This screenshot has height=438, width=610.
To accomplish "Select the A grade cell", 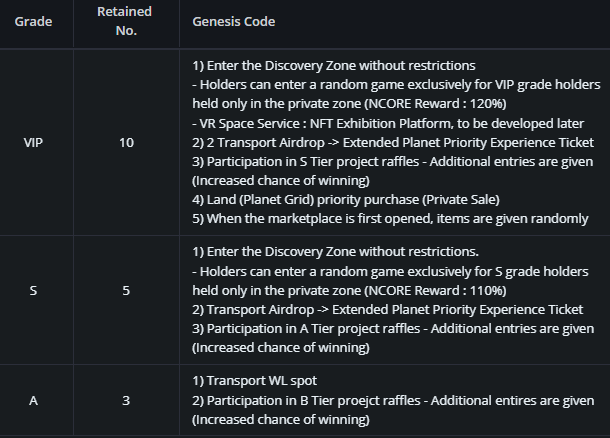I will tap(33, 400).
